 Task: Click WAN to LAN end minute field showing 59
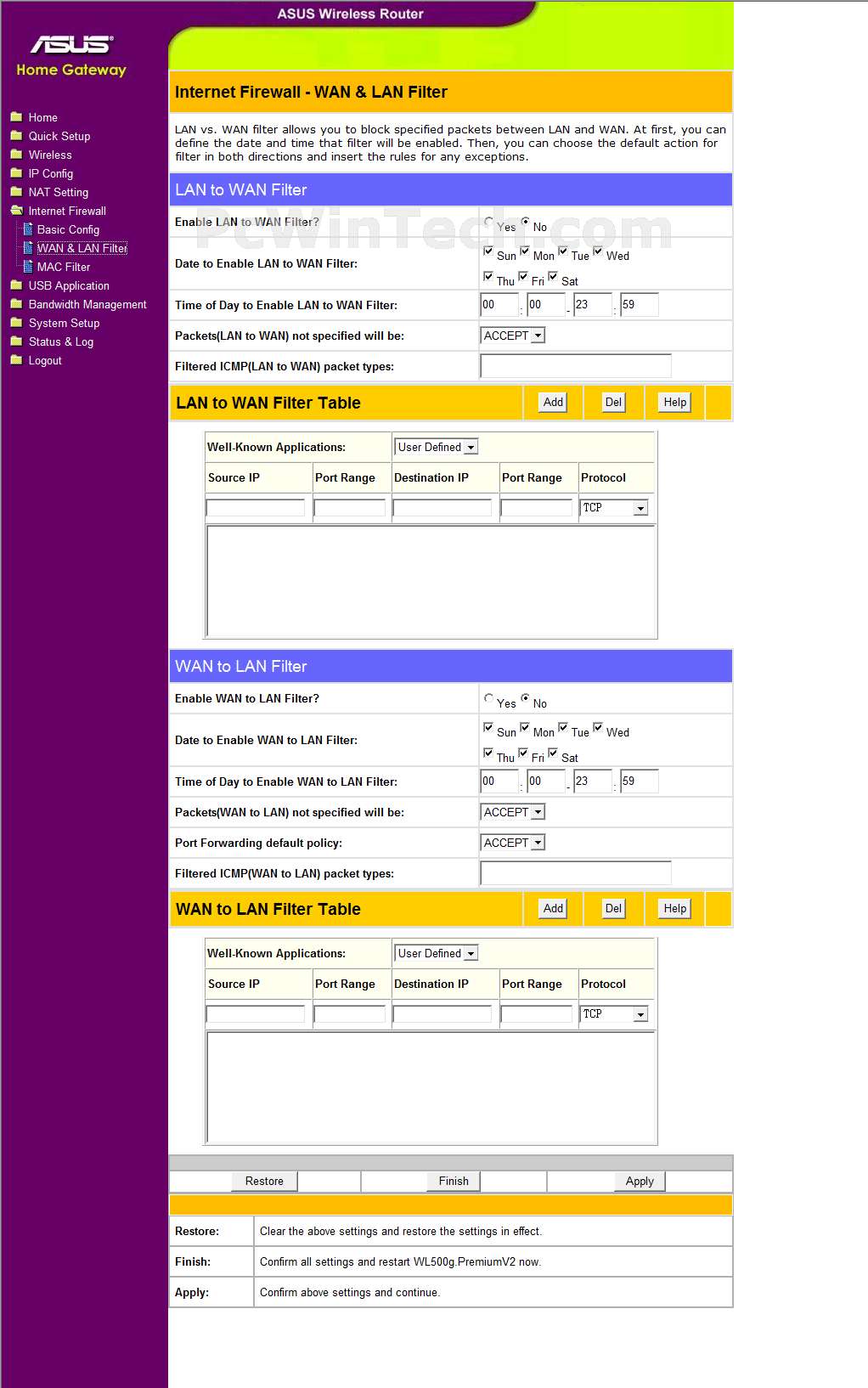click(x=640, y=781)
